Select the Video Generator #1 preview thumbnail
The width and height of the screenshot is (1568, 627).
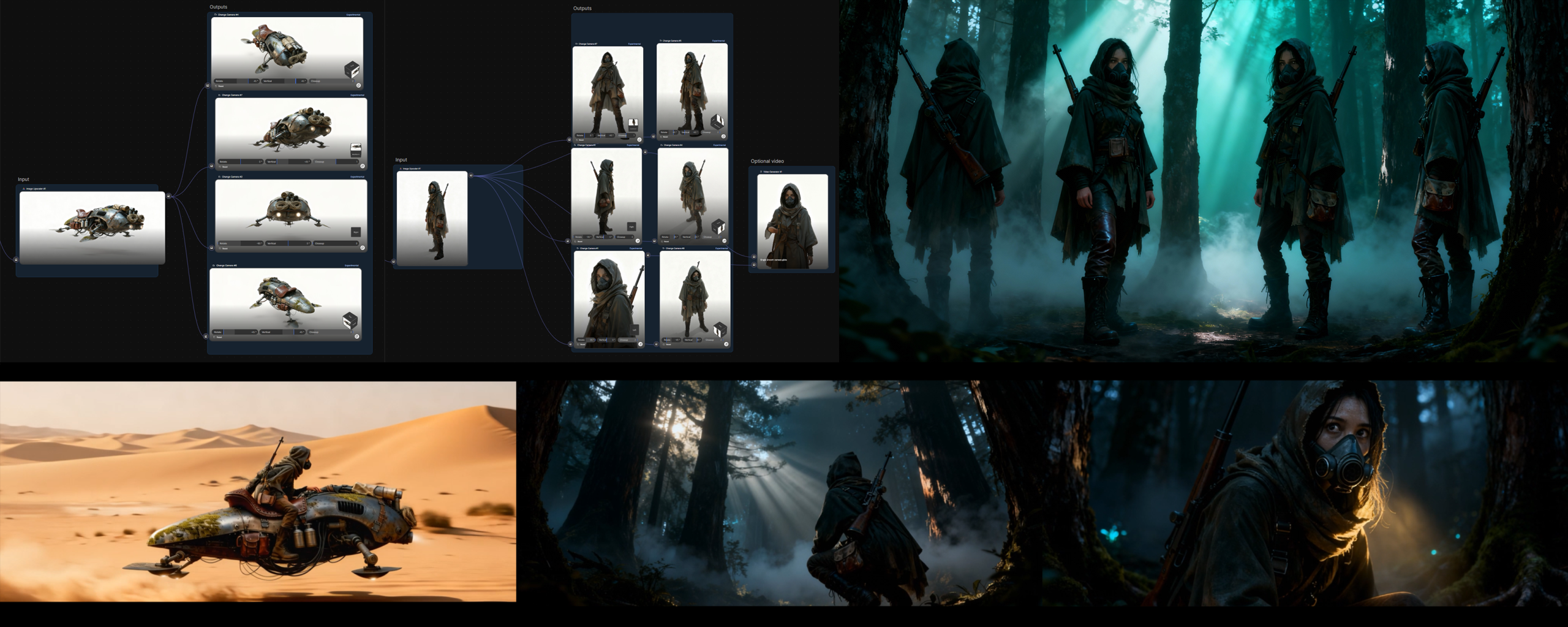click(x=792, y=221)
